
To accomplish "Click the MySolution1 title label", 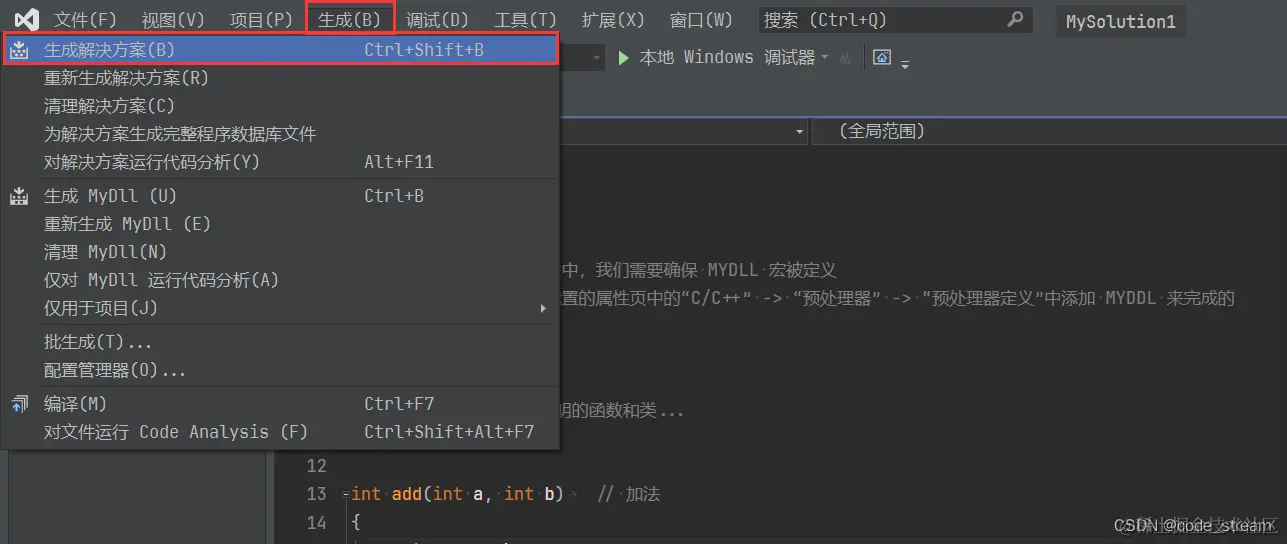I will (1121, 21).
